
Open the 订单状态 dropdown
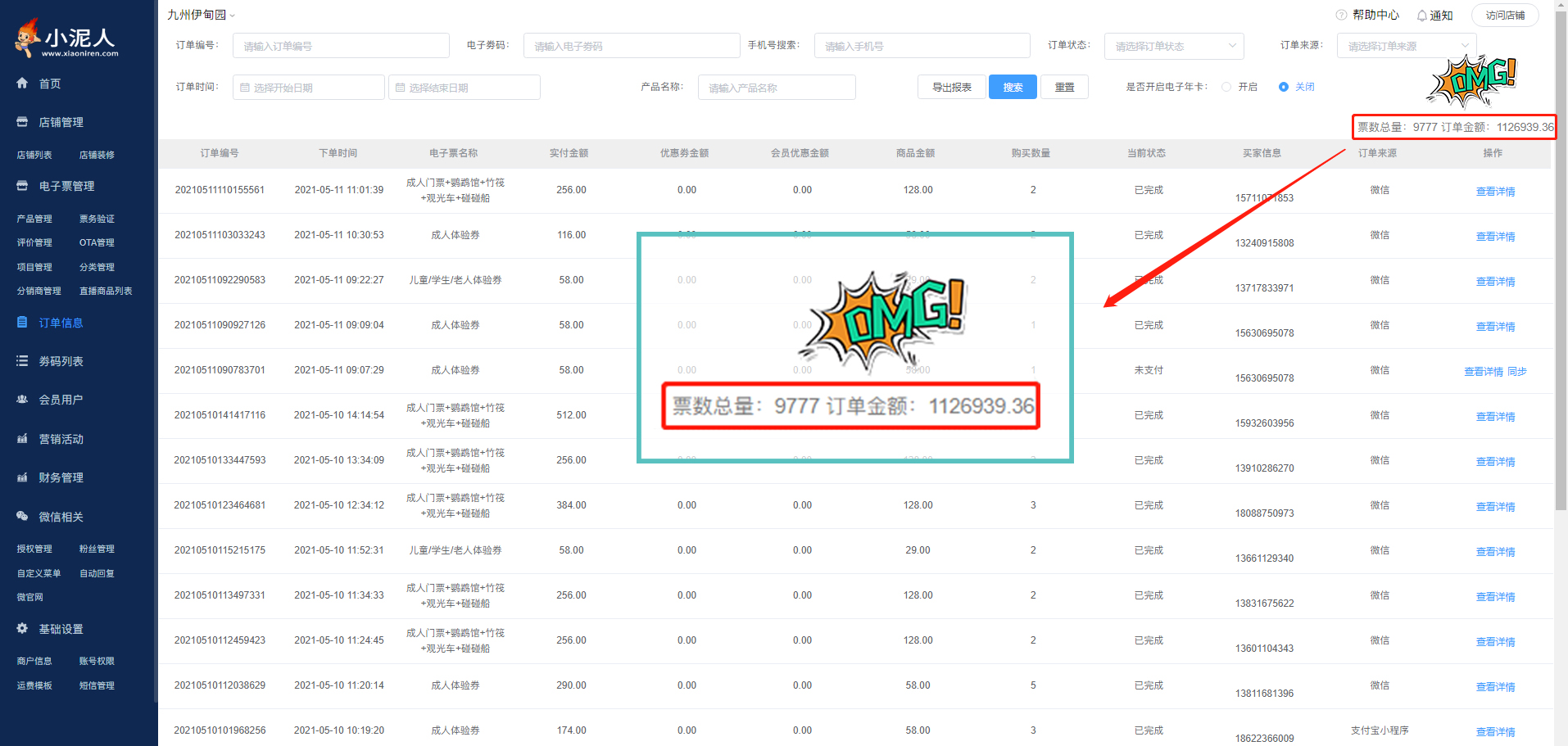(1173, 47)
